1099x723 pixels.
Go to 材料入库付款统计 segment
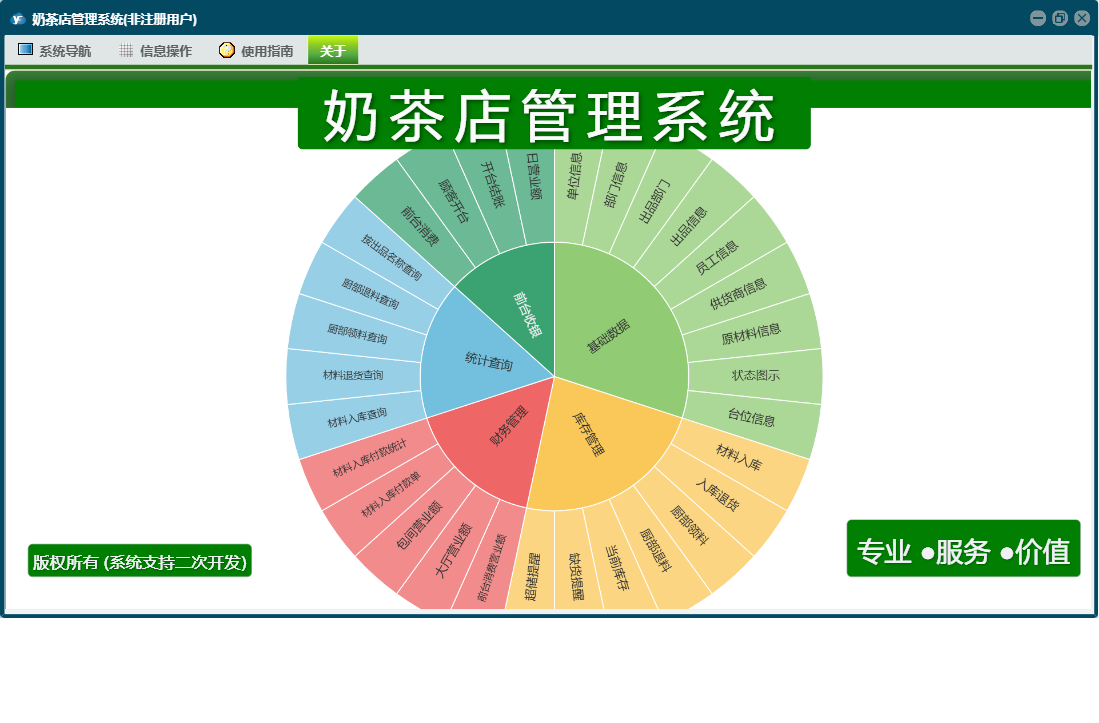pyautogui.click(x=369, y=457)
